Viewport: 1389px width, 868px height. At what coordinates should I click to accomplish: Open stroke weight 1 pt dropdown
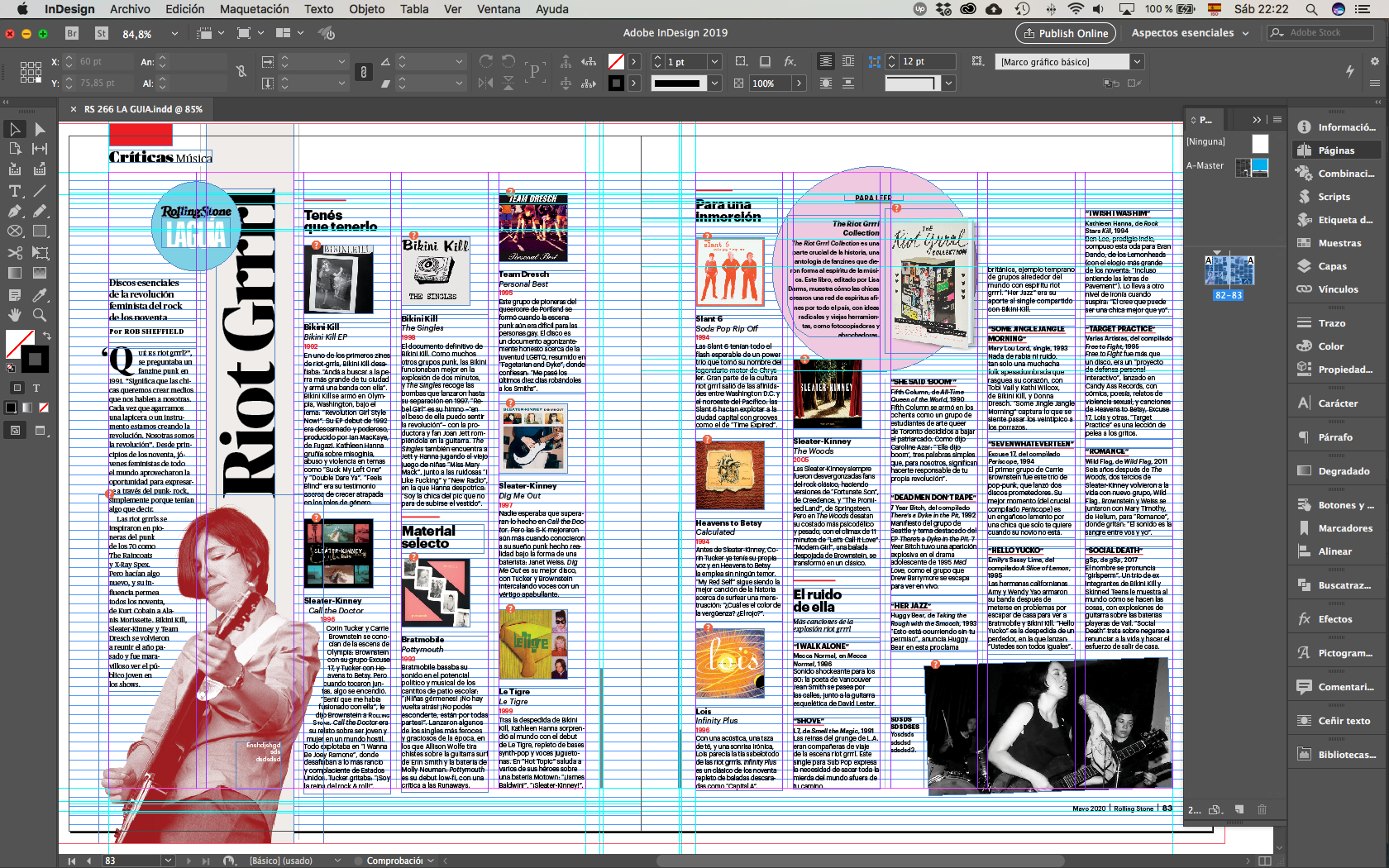(x=714, y=62)
